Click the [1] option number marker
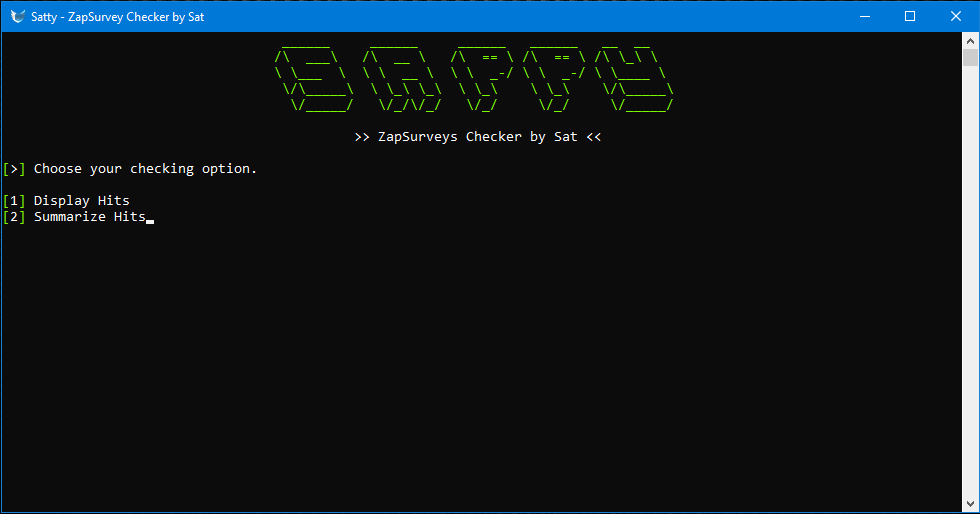This screenshot has height=514, width=980. coord(14,201)
